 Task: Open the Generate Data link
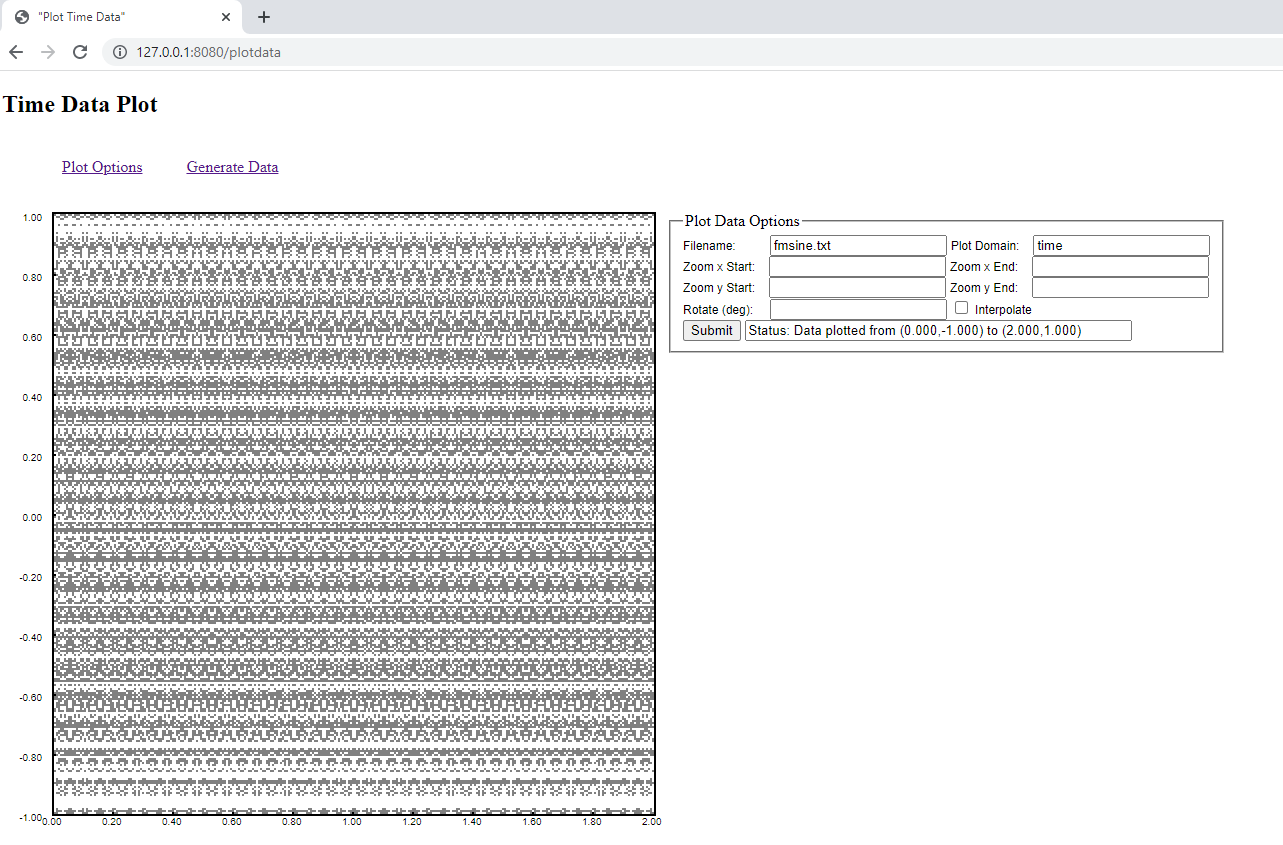click(x=232, y=167)
